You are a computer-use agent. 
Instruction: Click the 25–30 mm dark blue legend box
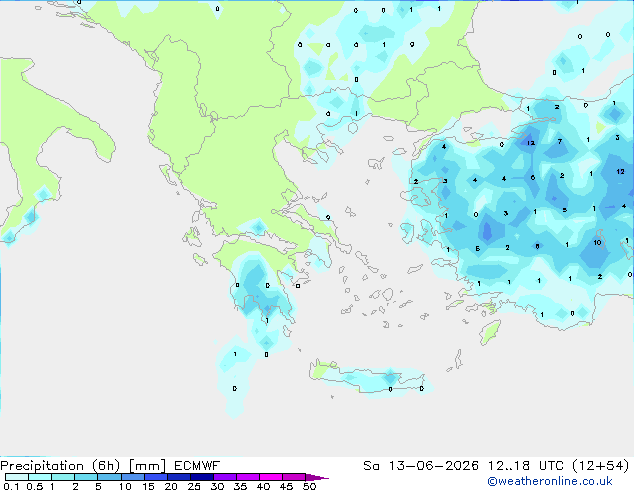point(202,477)
